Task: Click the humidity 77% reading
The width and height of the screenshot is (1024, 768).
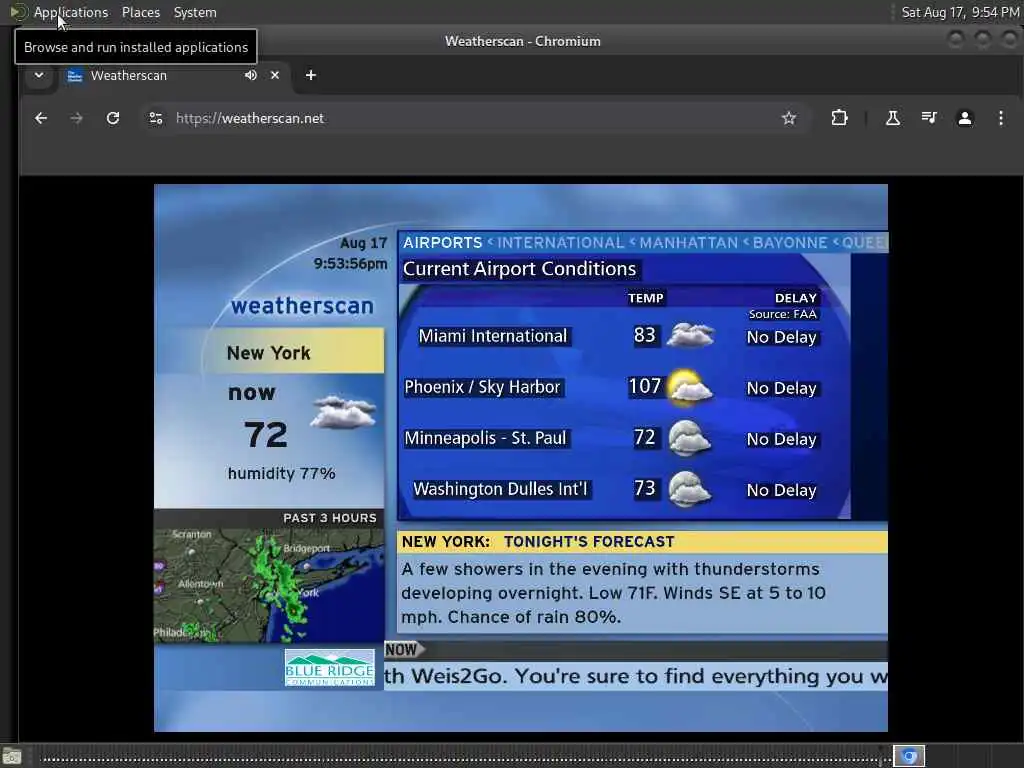Action: pyautogui.click(x=281, y=473)
